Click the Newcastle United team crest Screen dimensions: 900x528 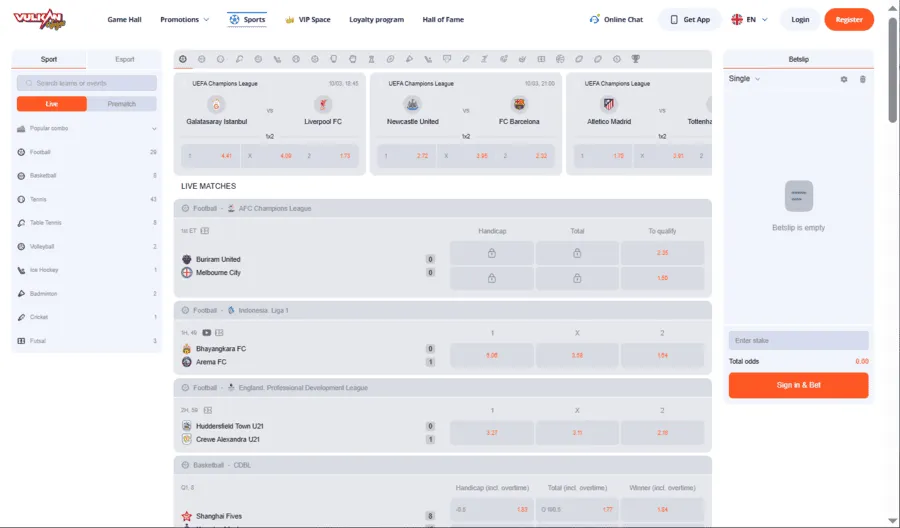[x=412, y=104]
